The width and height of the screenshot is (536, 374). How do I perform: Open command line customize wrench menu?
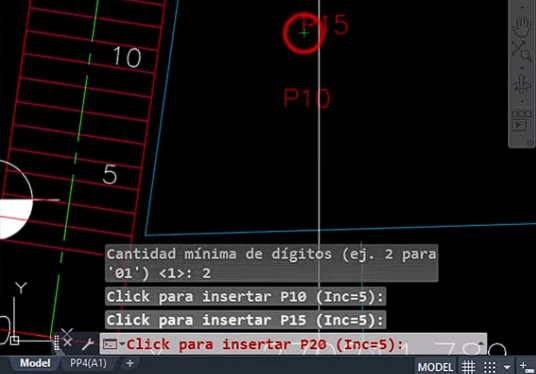tap(88, 344)
